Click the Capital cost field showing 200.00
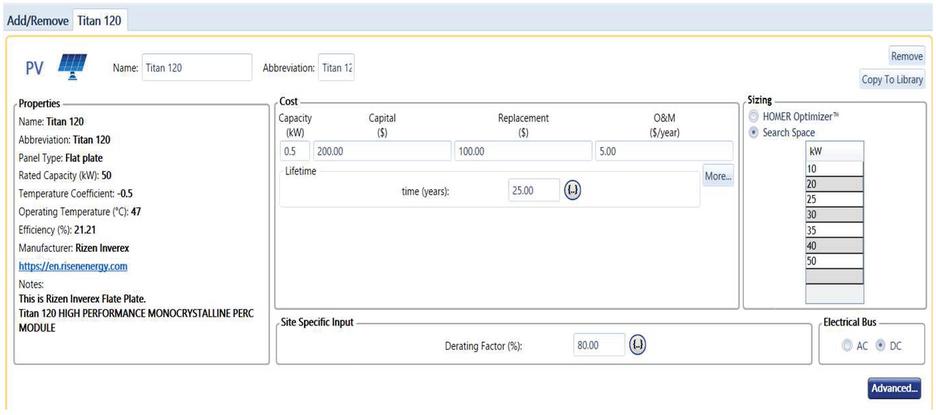This screenshot has width=936, height=415. pyautogui.click(x=381, y=151)
